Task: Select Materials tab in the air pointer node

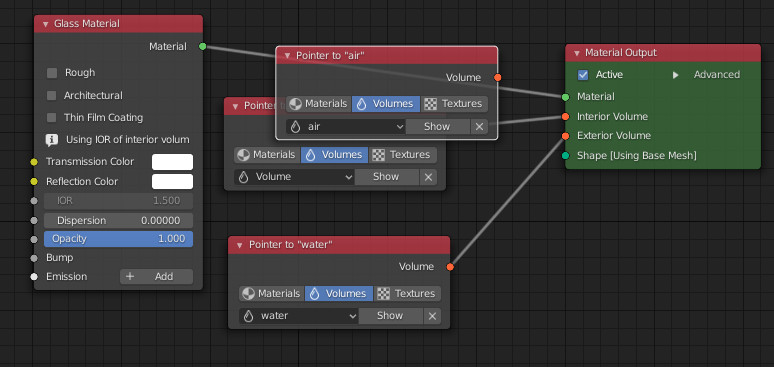Action: tap(318, 104)
